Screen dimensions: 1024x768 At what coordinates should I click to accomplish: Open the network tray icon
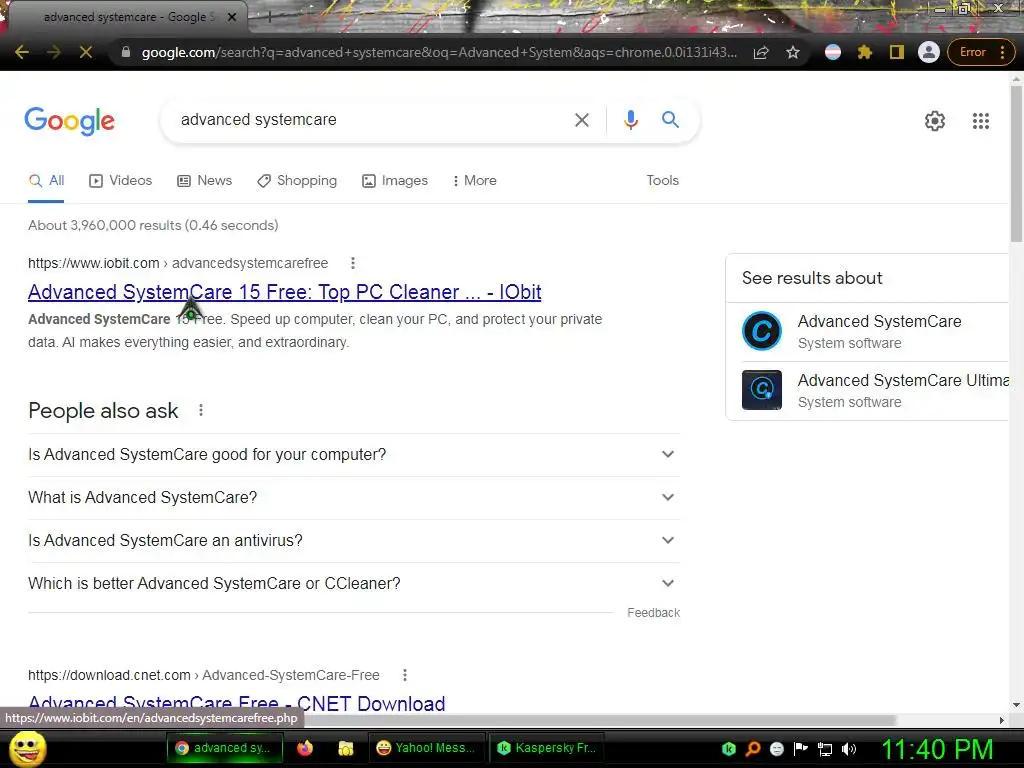[825, 749]
